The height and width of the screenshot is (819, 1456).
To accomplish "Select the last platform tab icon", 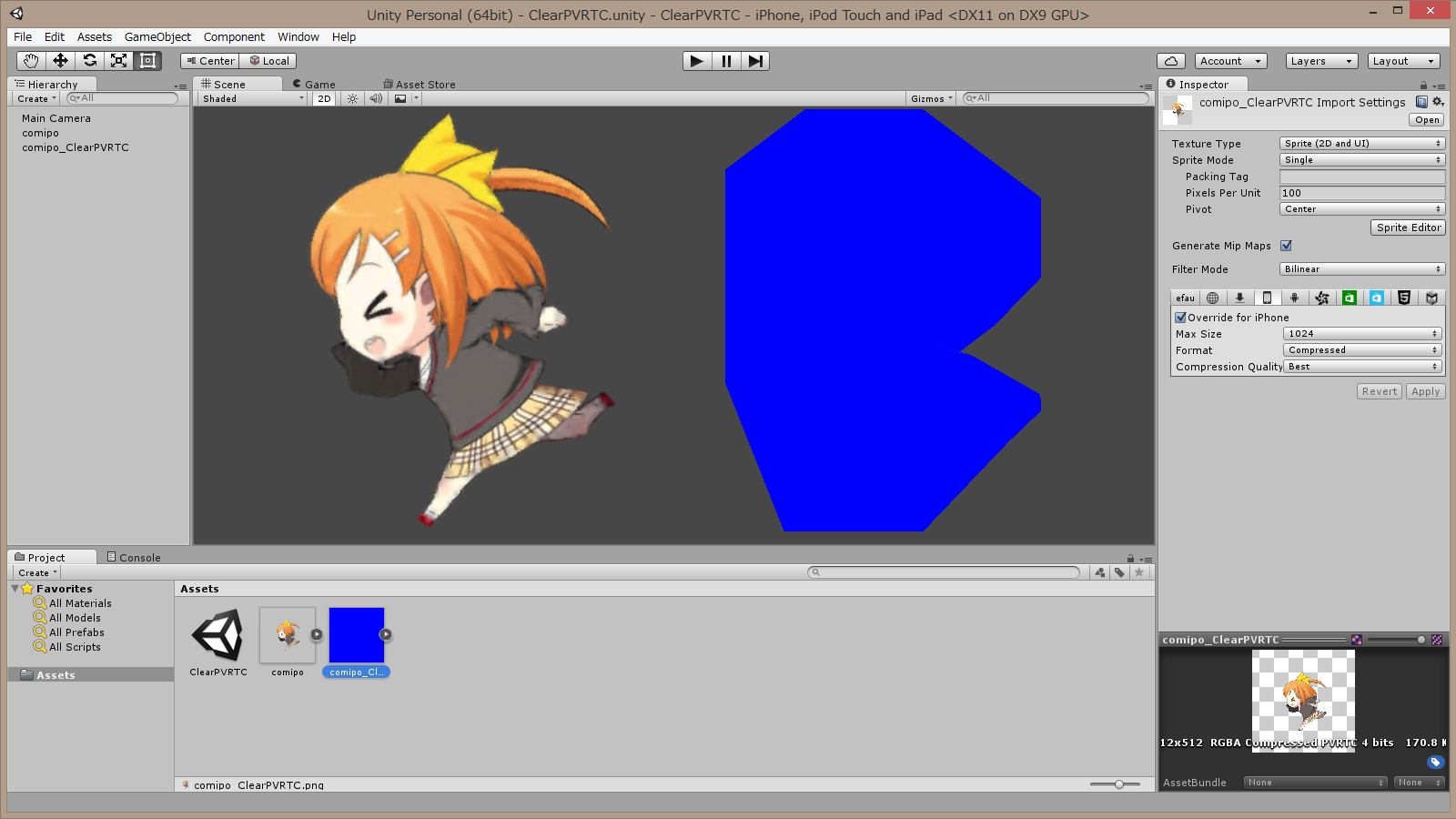I will [x=1431, y=298].
